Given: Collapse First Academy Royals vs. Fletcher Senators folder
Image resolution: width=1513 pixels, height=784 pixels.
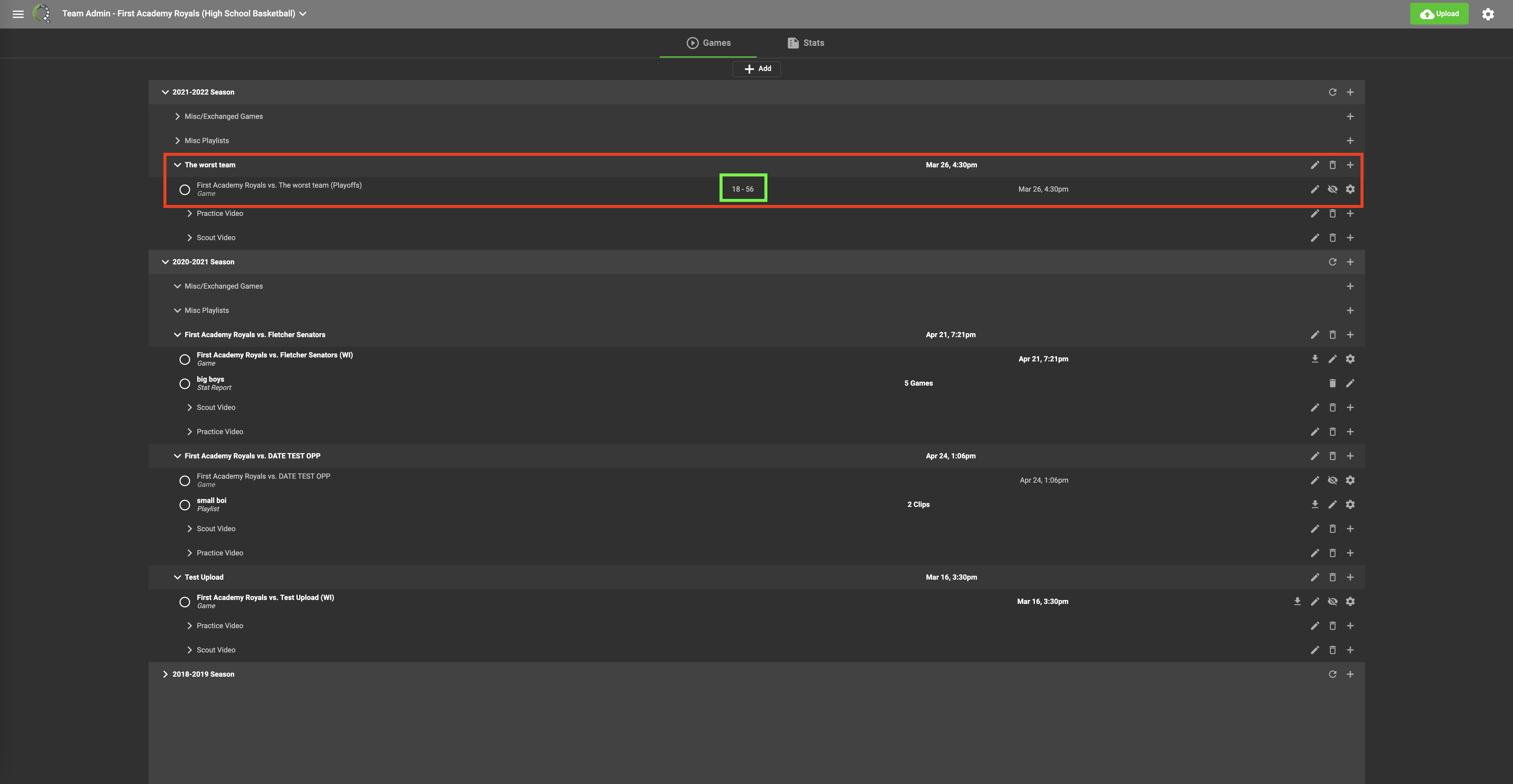Looking at the screenshot, I should 177,335.
